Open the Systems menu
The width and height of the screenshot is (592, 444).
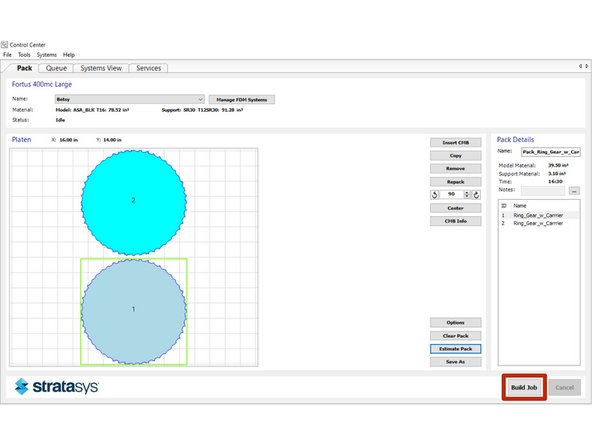coord(46,55)
